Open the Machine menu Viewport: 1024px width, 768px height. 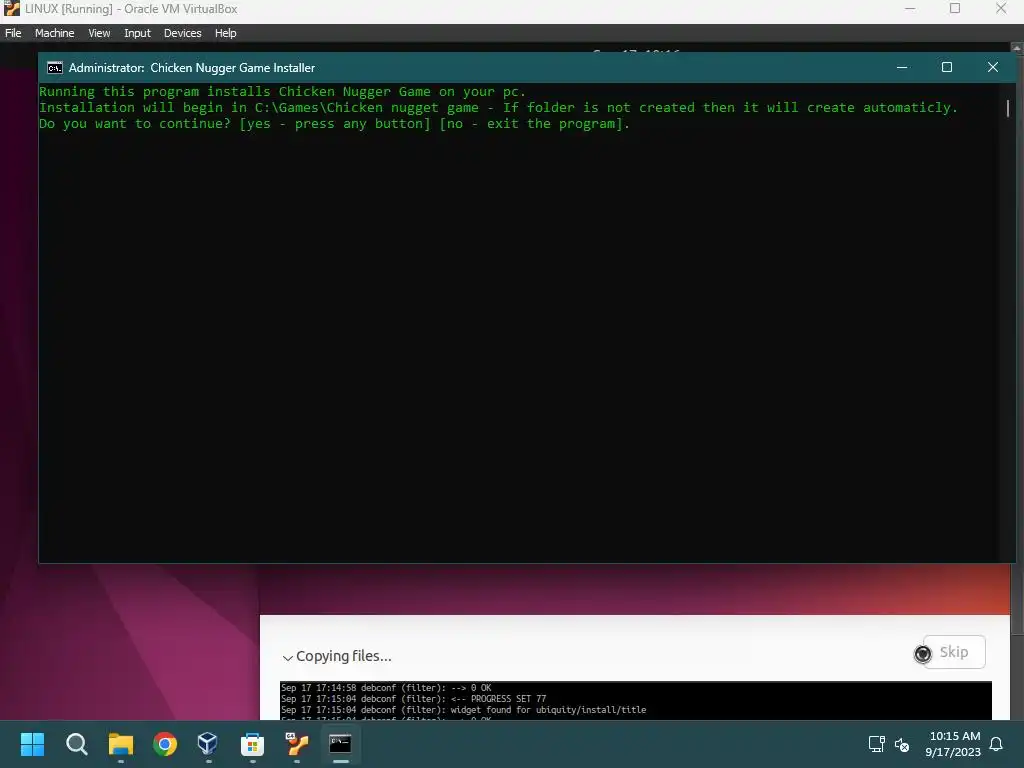(54, 33)
